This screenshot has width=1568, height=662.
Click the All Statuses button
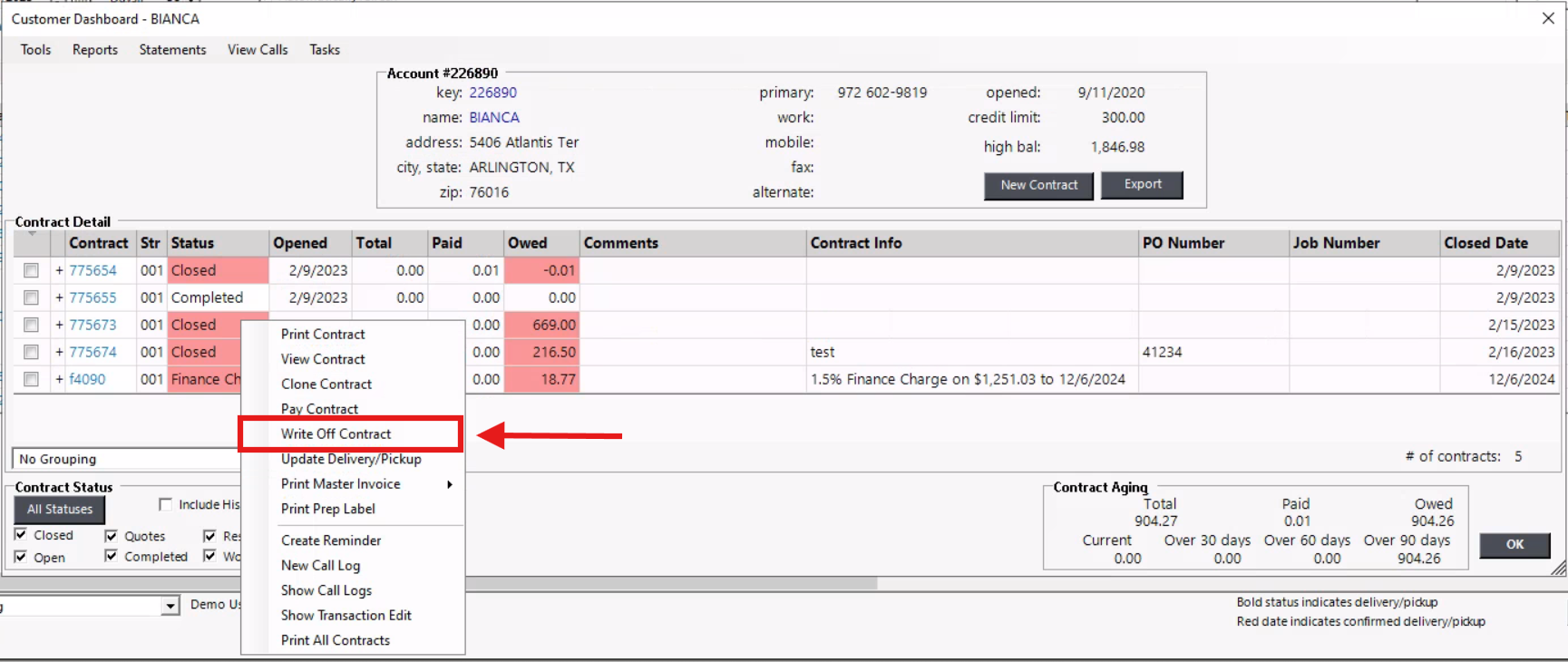(60, 510)
